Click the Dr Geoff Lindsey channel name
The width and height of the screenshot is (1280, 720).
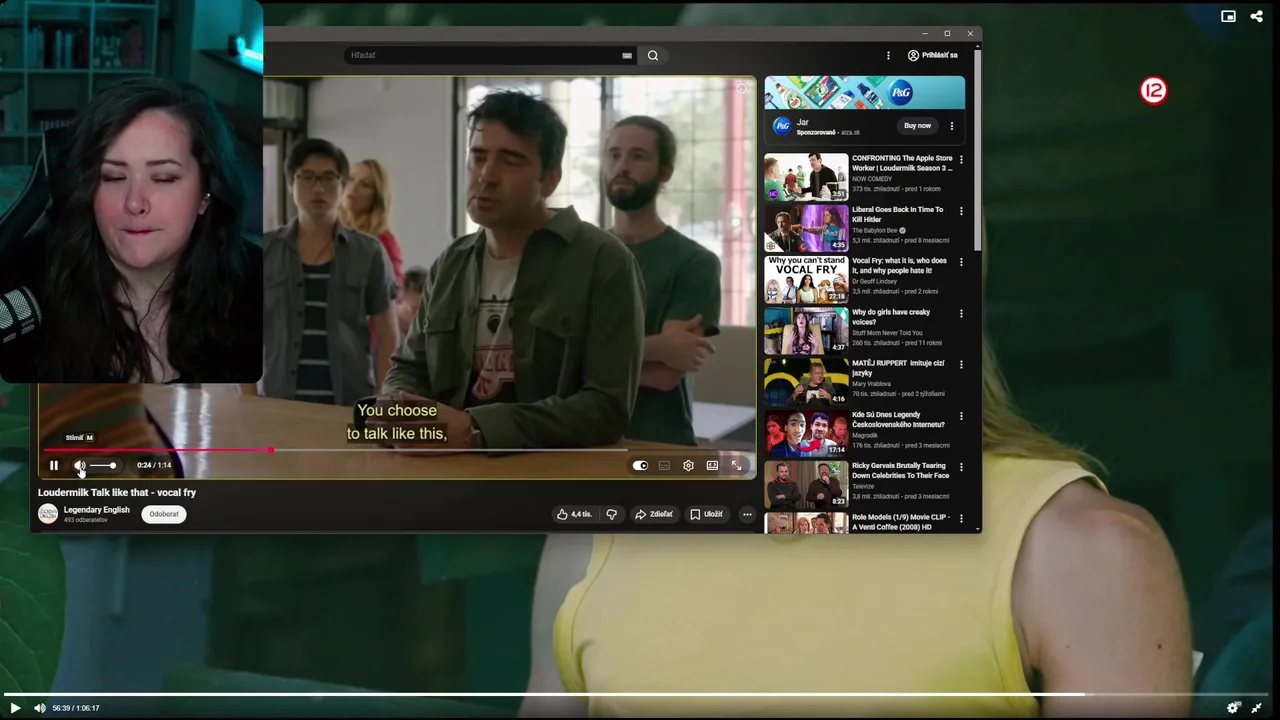(875, 282)
